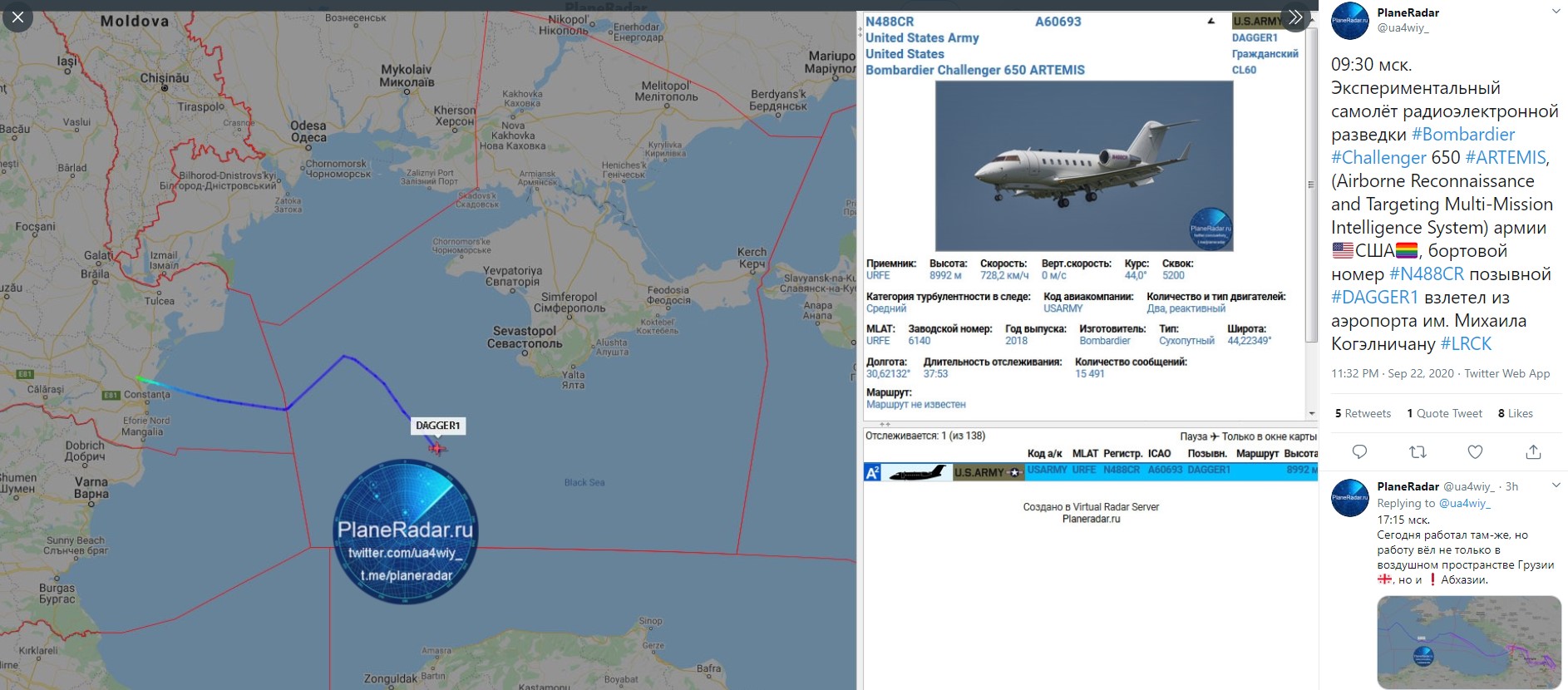Viewport: 1568px width, 690px height.
Task: Click the Planeradar.ru link below Virtual Radar Server
Action: click(x=1091, y=519)
